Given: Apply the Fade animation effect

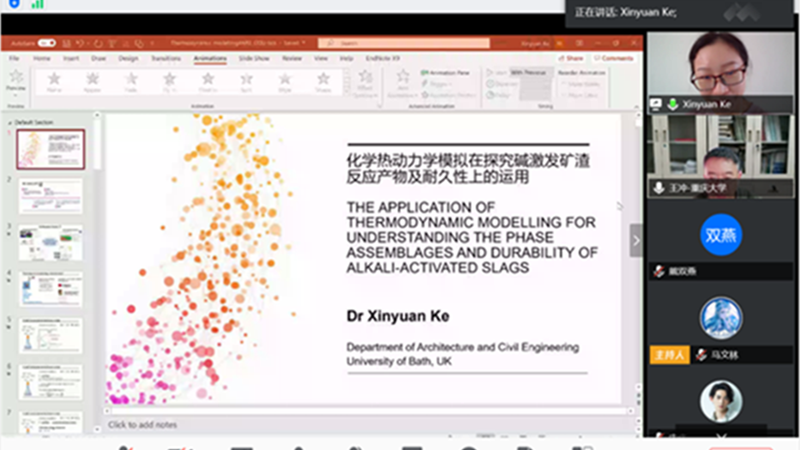Looking at the screenshot, I should (131, 82).
